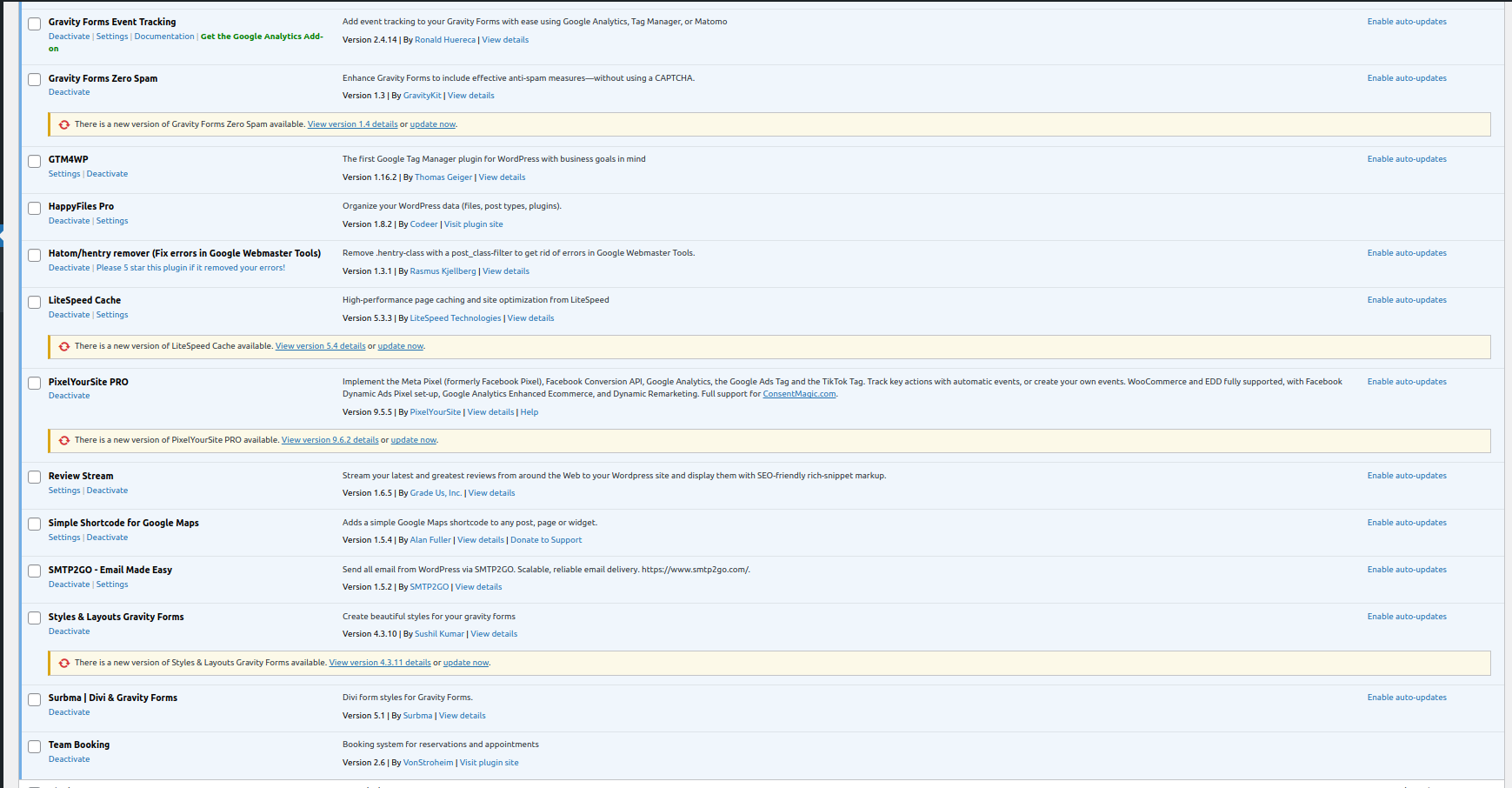Enable auto-updates for GTM4WP
The height and width of the screenshot is (788, 1512).
coord(1406,159)
